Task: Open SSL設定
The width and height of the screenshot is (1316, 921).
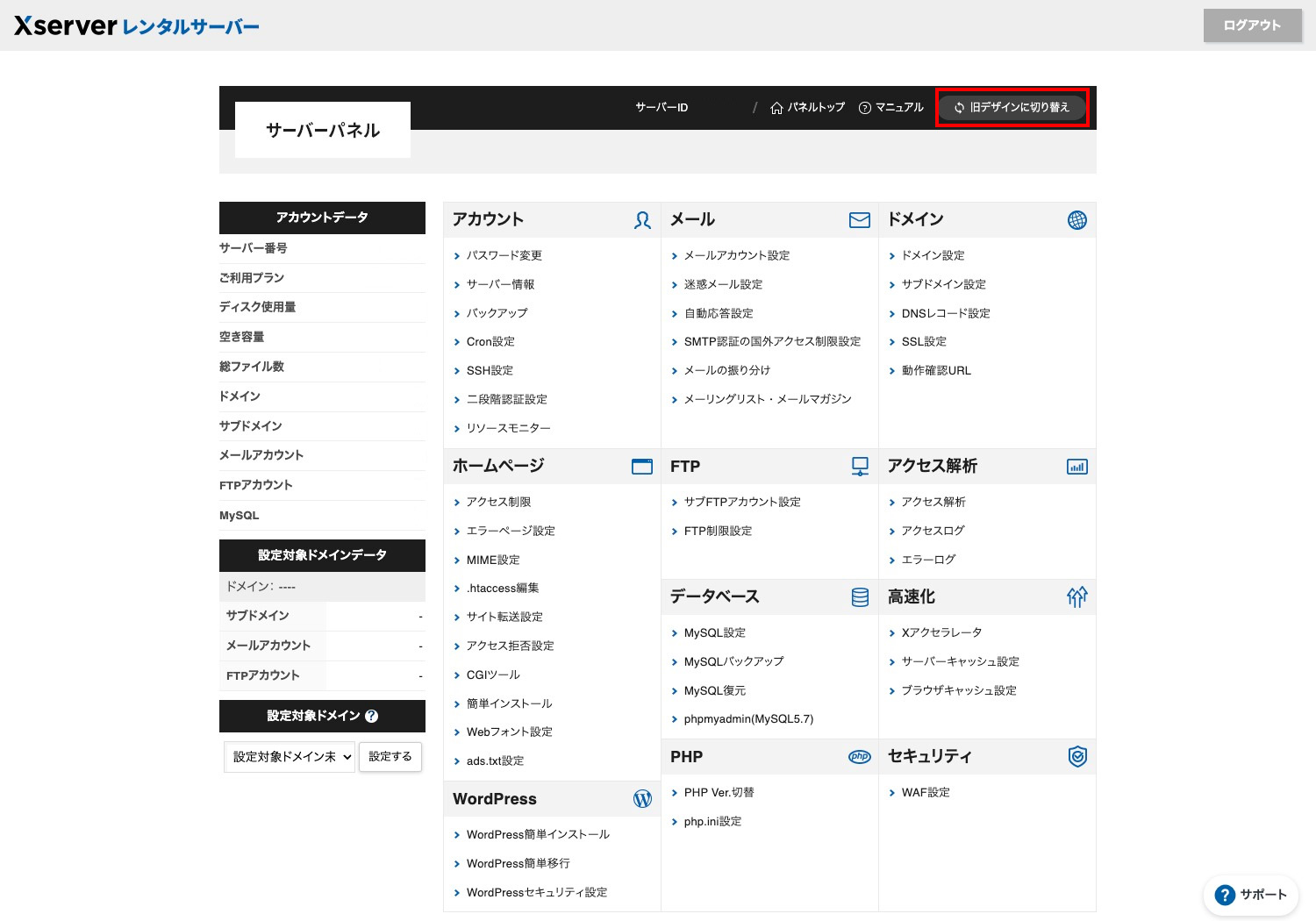Action: 924,342
